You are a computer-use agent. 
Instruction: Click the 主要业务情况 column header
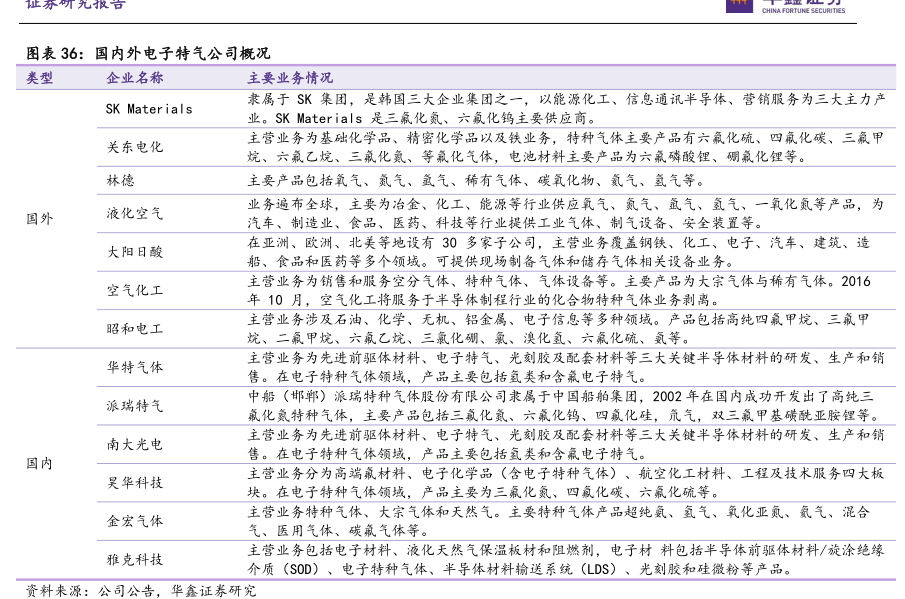coord(290,78)
